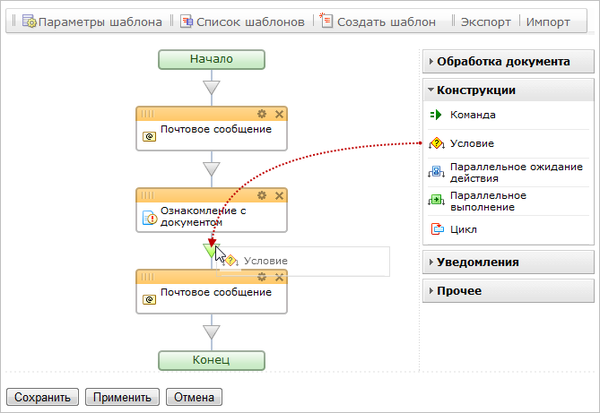This screenshot has height=413, width=600.
Task: Click Экспорт in the toolbar
Action: coord(485,21)
